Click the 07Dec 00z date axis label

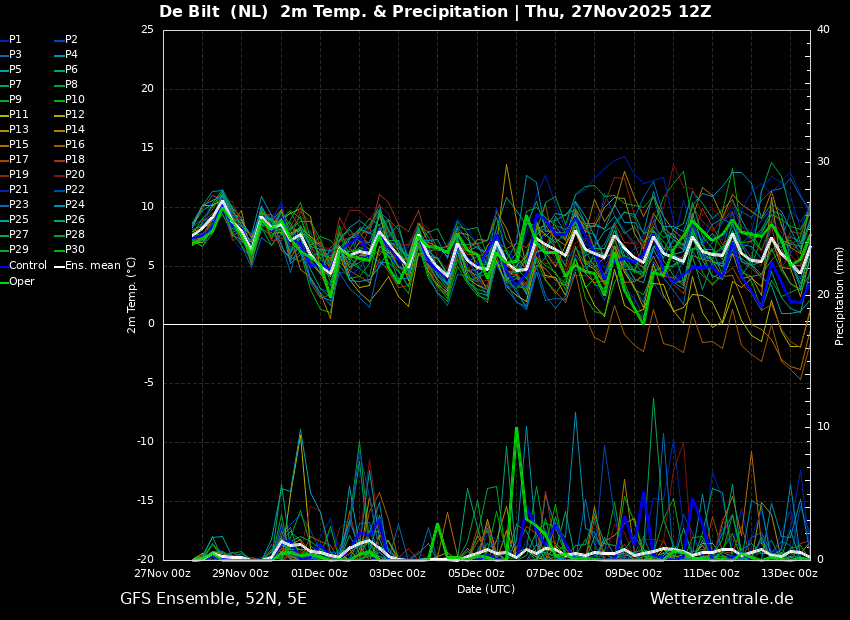(555, 573)
